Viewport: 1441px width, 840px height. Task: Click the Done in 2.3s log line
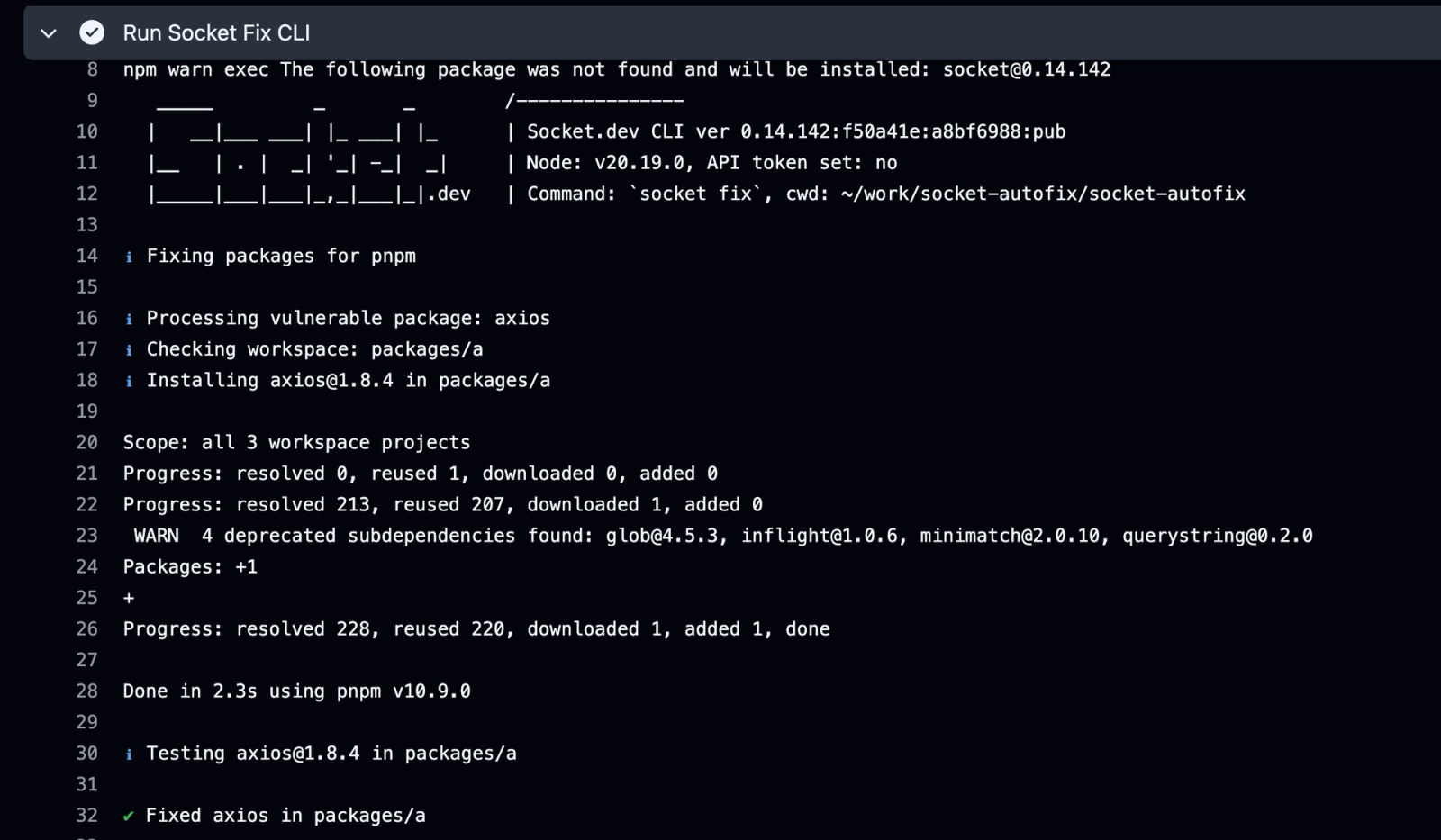[x=297, y=691]
